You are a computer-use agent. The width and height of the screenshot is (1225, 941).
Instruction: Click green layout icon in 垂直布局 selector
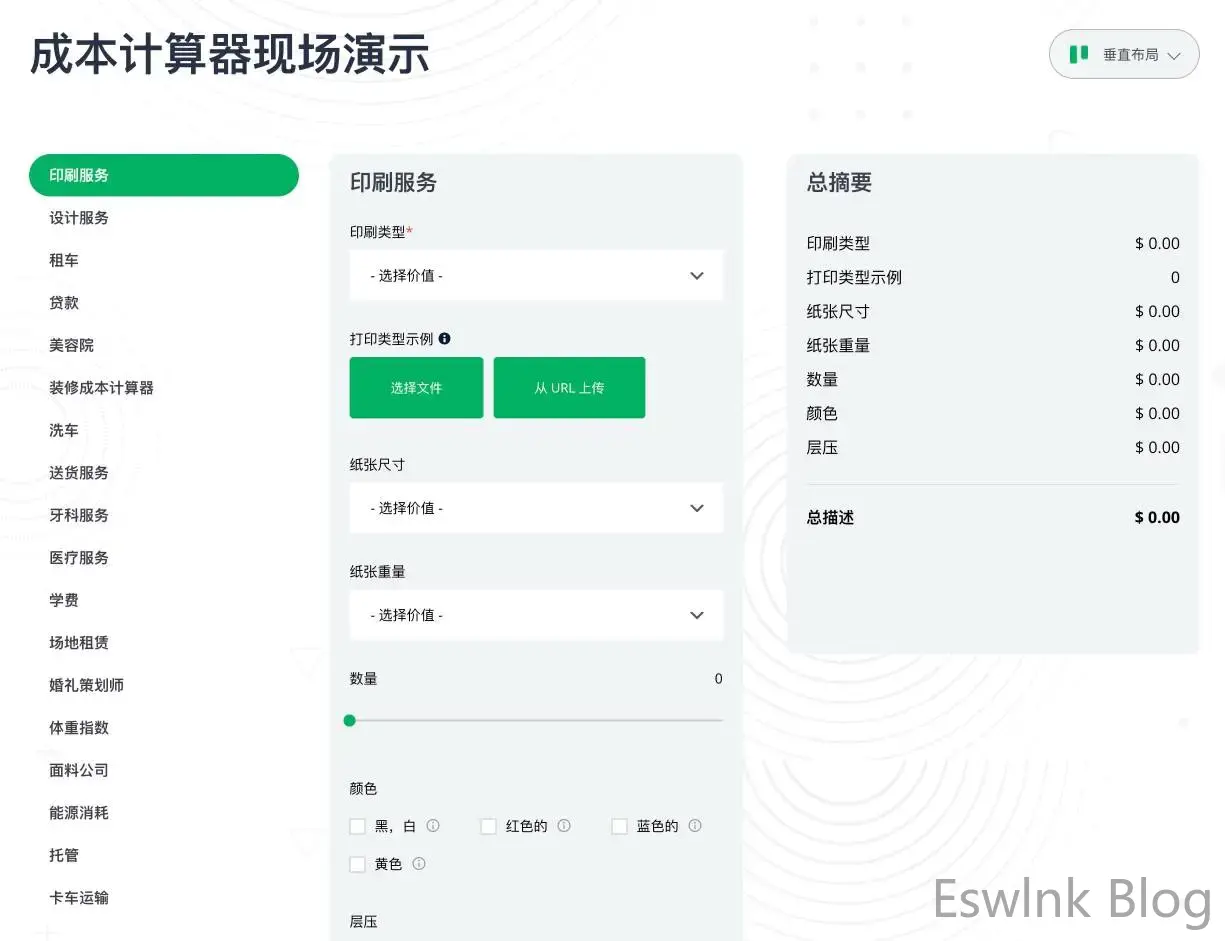1079,55
